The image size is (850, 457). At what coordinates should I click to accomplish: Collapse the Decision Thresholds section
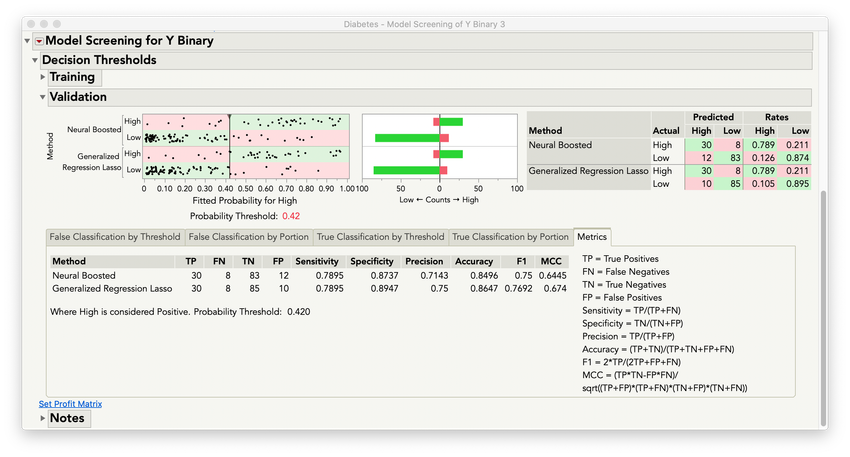[35, 60]
